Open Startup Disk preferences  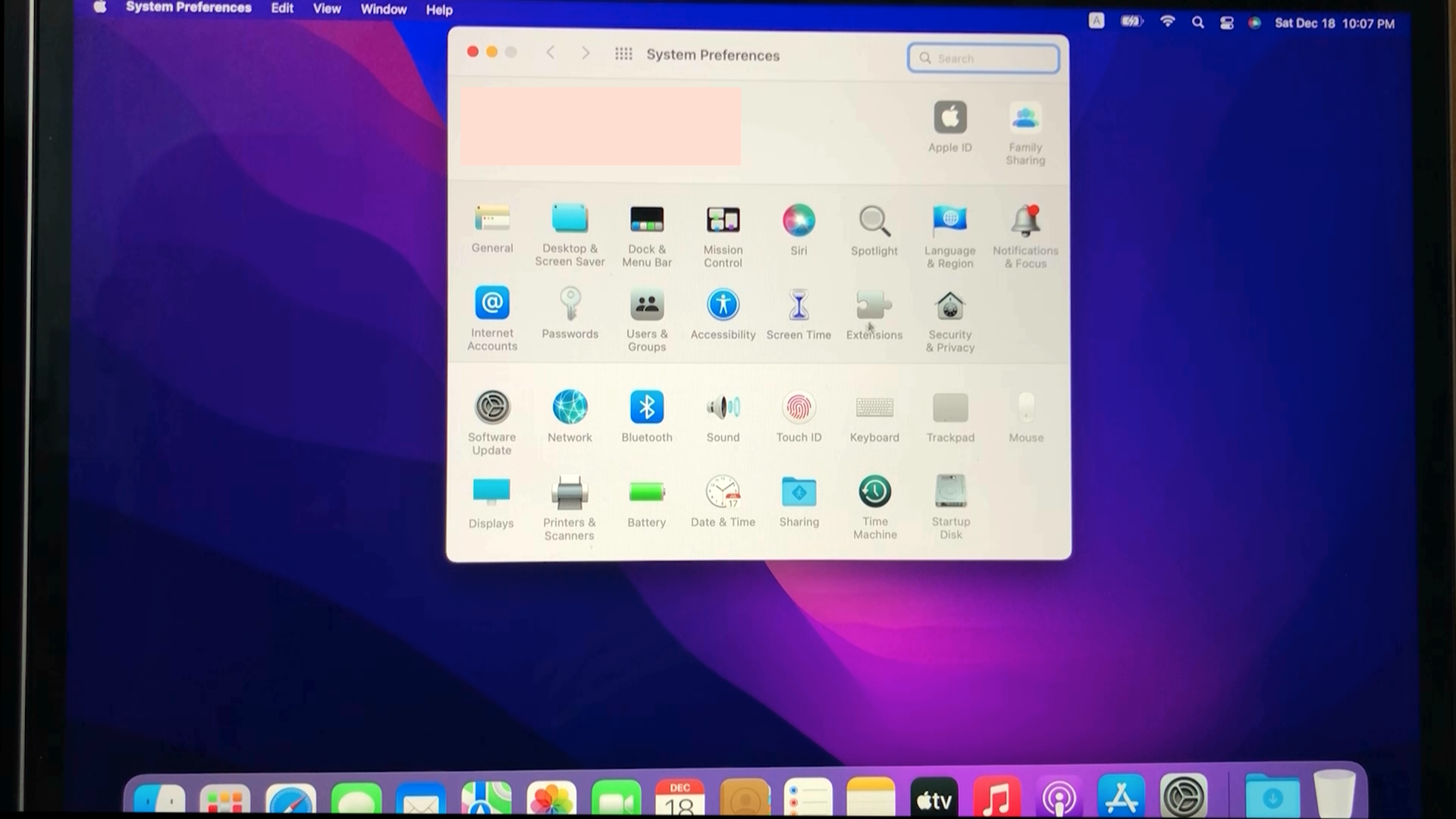pos(950,492)
